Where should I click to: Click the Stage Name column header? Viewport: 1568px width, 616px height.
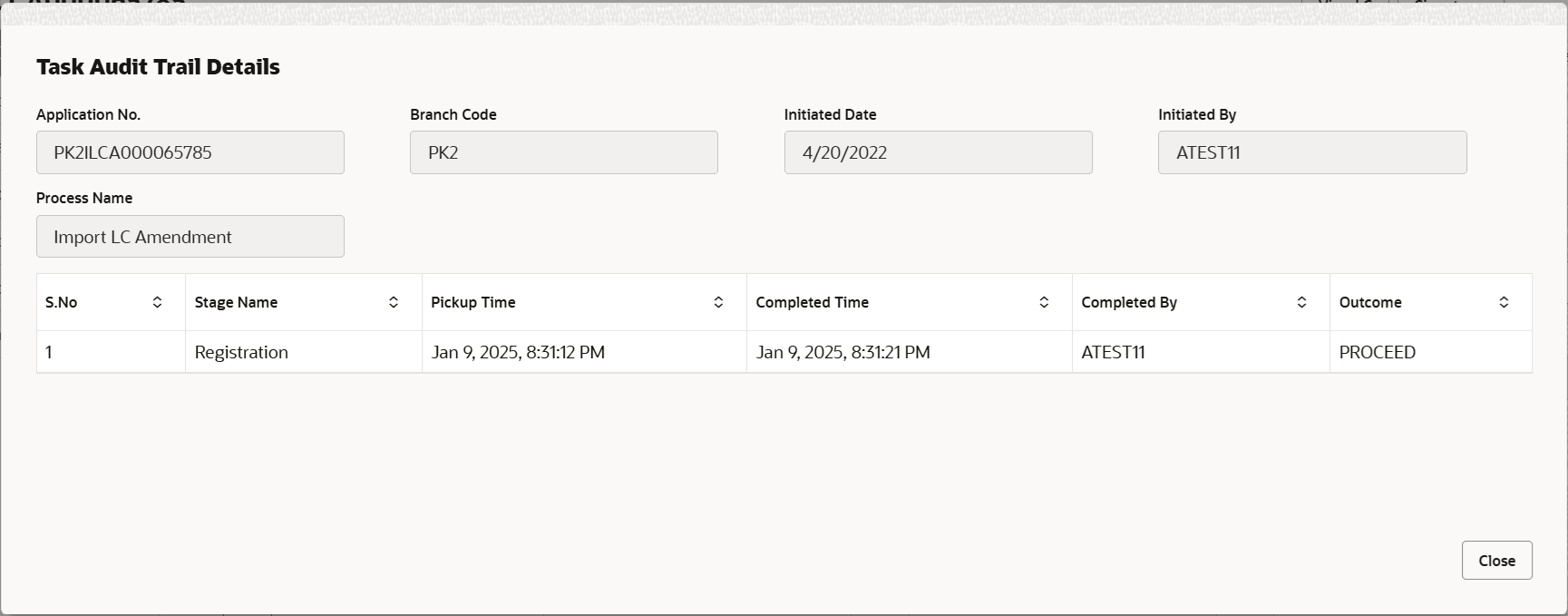(x=236, y=302)
